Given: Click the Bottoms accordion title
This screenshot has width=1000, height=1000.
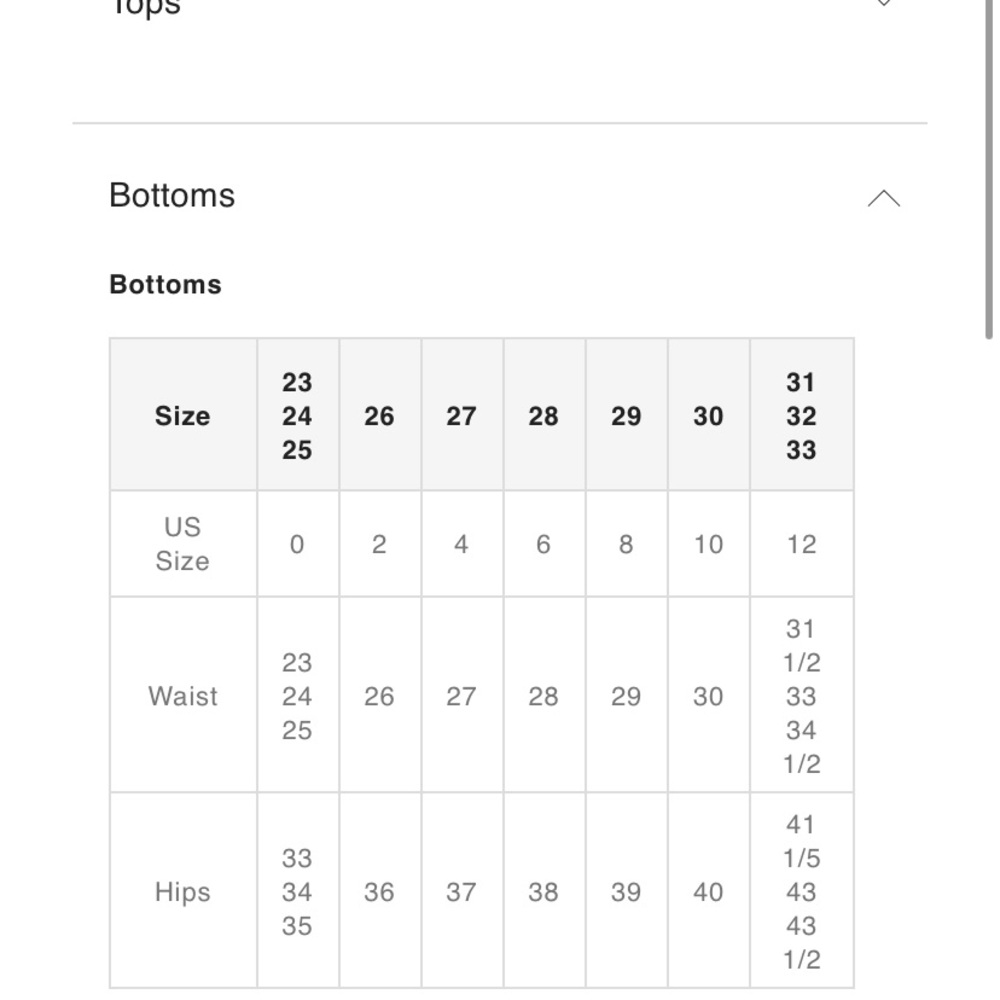Looking at the screenshot, I should coord(172,195).
